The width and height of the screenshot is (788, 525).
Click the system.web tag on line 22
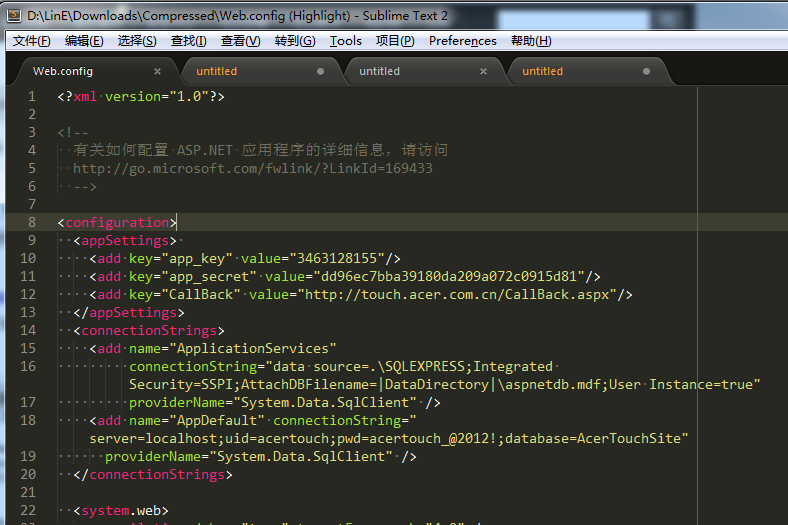click(121, 511)
